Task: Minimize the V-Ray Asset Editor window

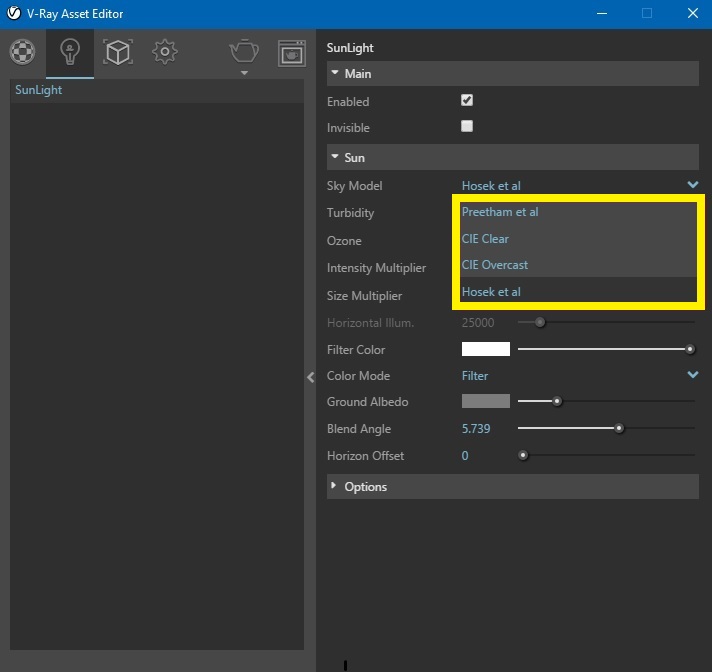Action: [602, 14]
